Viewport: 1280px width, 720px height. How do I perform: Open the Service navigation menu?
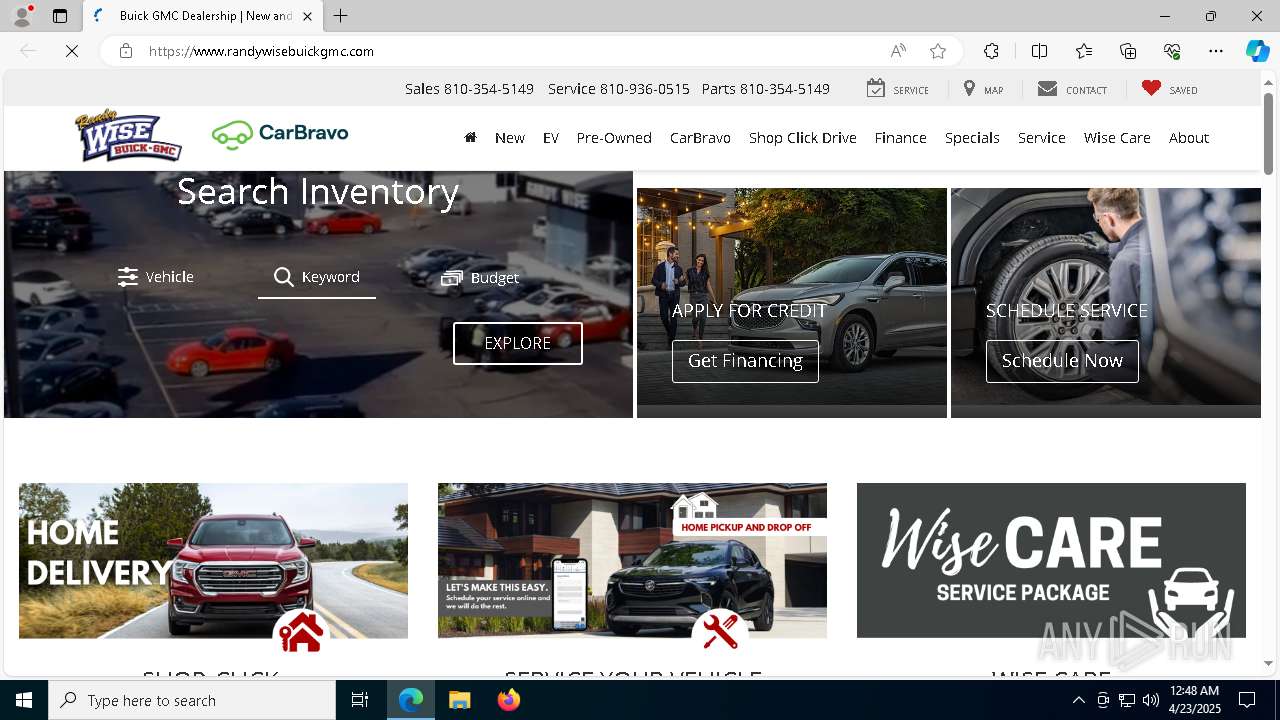[1042, 138]
